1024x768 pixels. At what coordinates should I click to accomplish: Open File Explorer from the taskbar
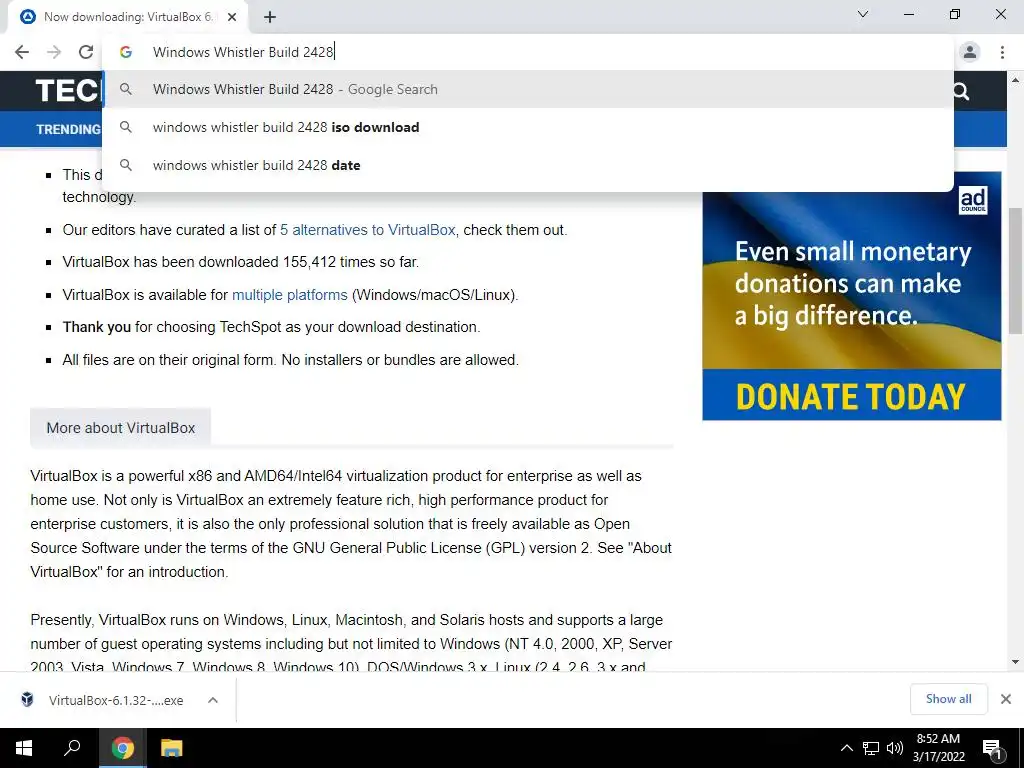pos(172,748)
